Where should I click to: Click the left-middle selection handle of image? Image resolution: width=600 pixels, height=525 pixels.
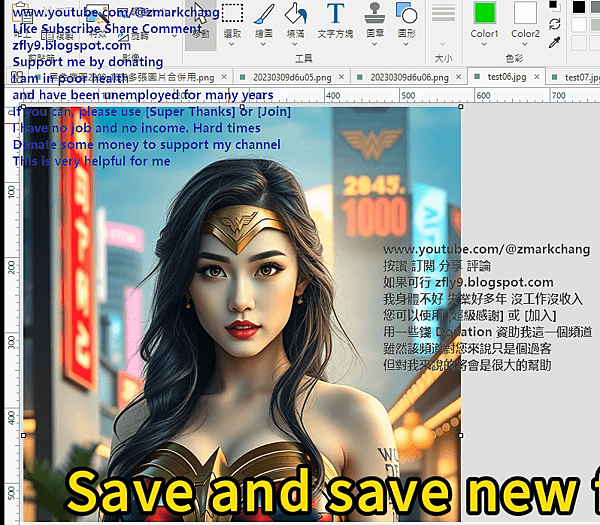(x=23, y=435)
